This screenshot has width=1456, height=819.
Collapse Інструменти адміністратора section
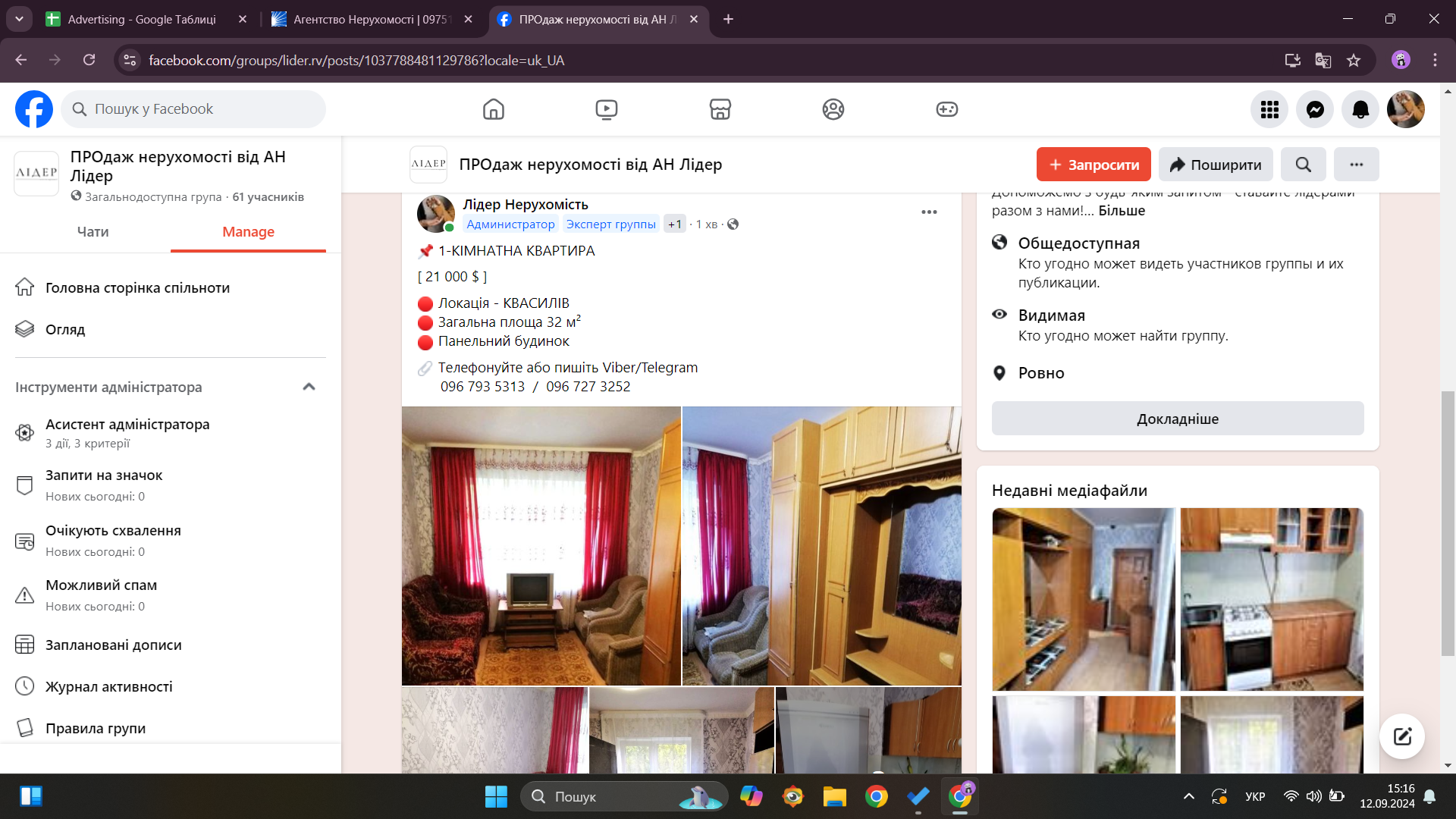coord(309,387)
